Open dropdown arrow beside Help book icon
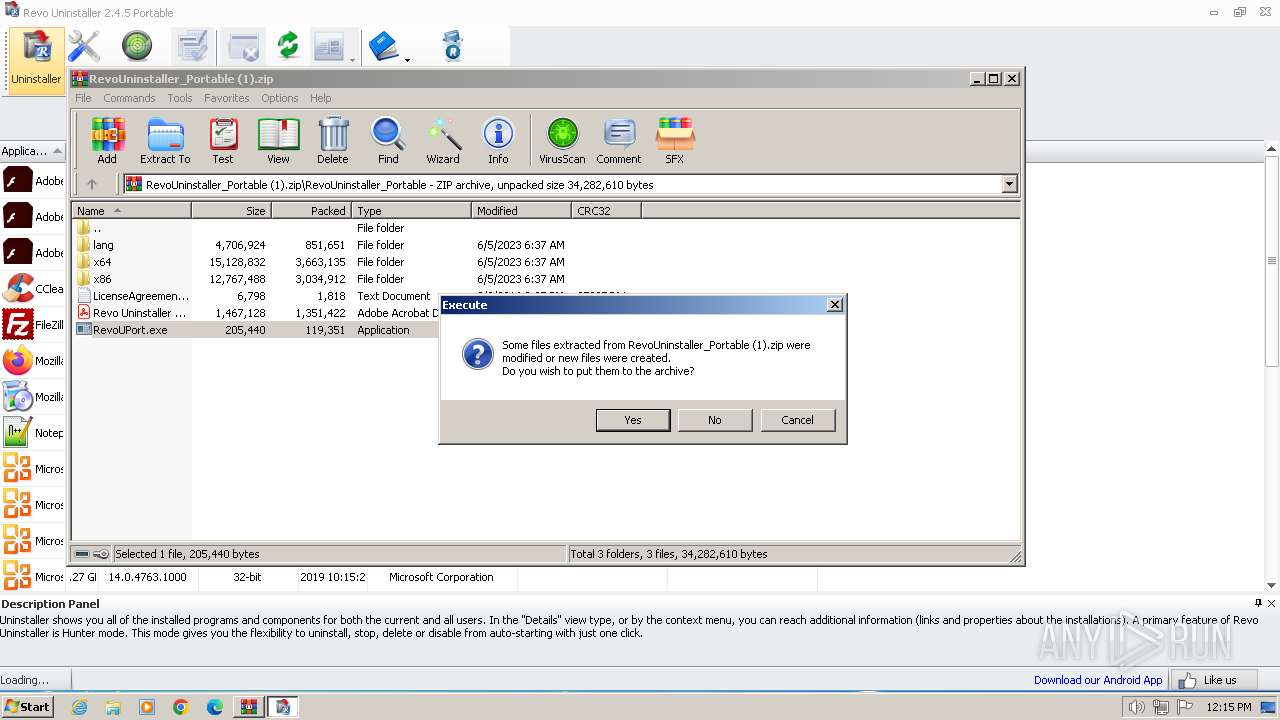Image resolution: width=1280 pixels, height=720 pixels. 407,60
